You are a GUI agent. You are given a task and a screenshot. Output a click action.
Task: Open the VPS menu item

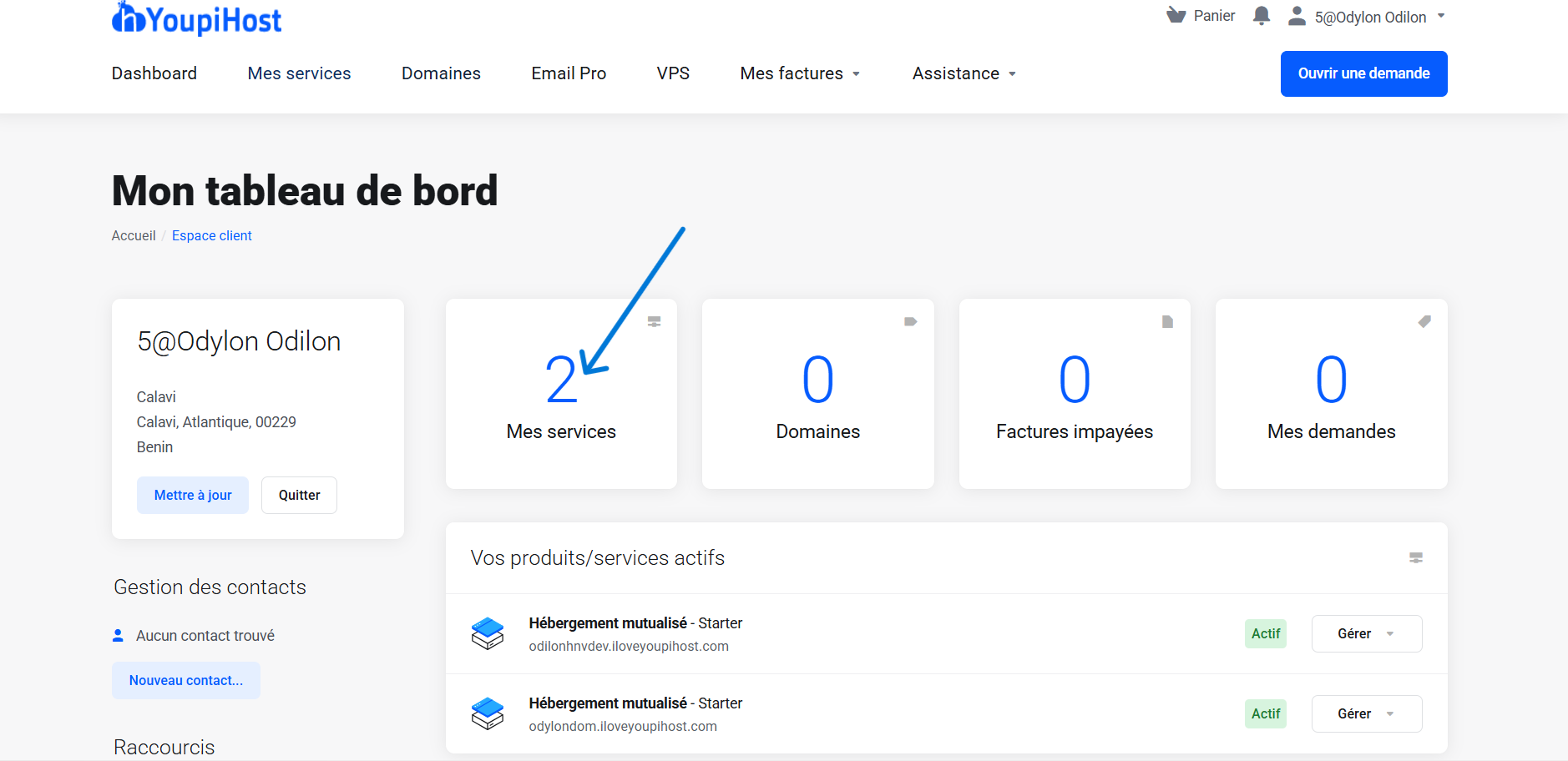point(673,73)
